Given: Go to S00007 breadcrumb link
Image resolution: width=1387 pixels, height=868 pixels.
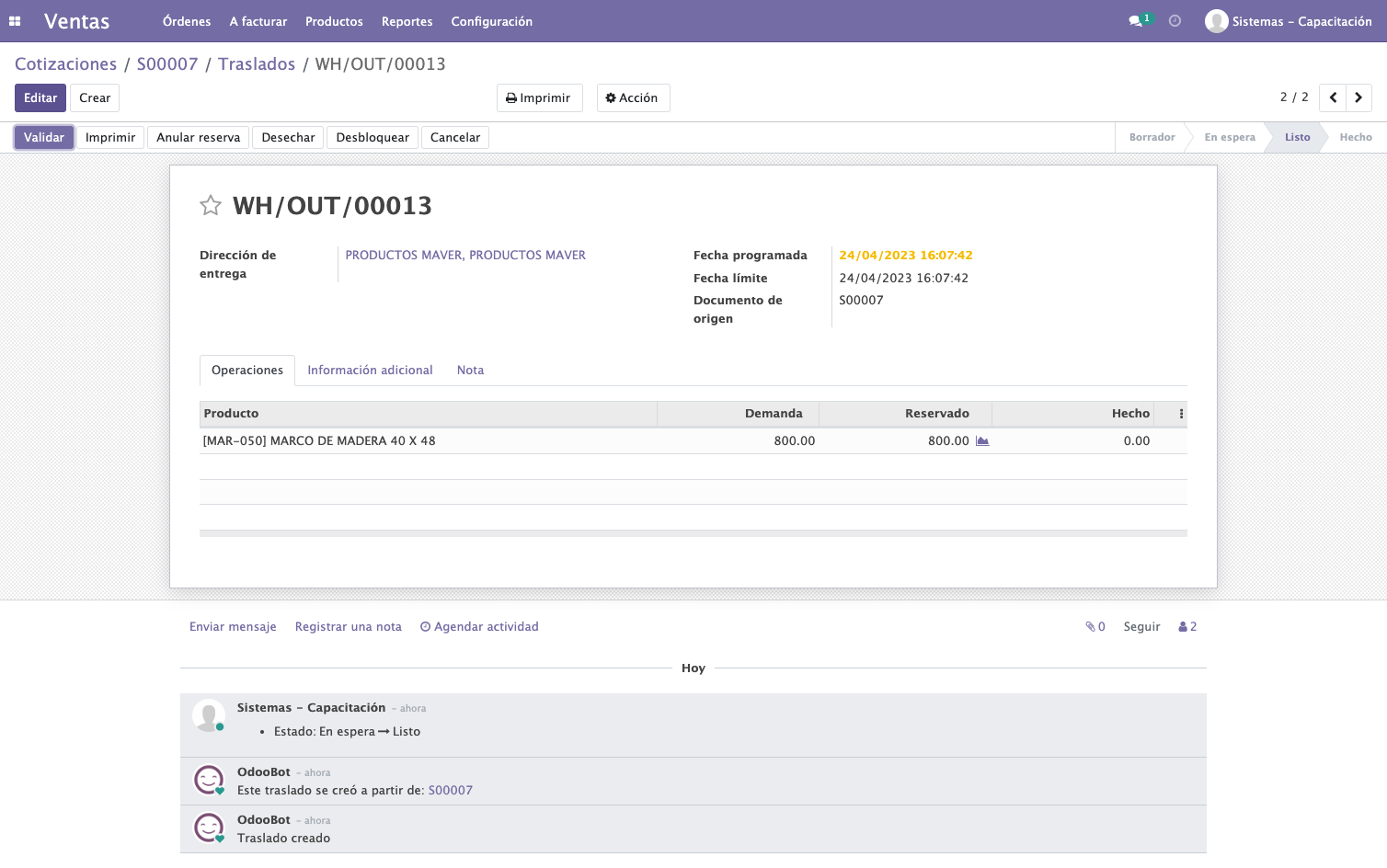Looking at the screenshot, I should point(167,64).
